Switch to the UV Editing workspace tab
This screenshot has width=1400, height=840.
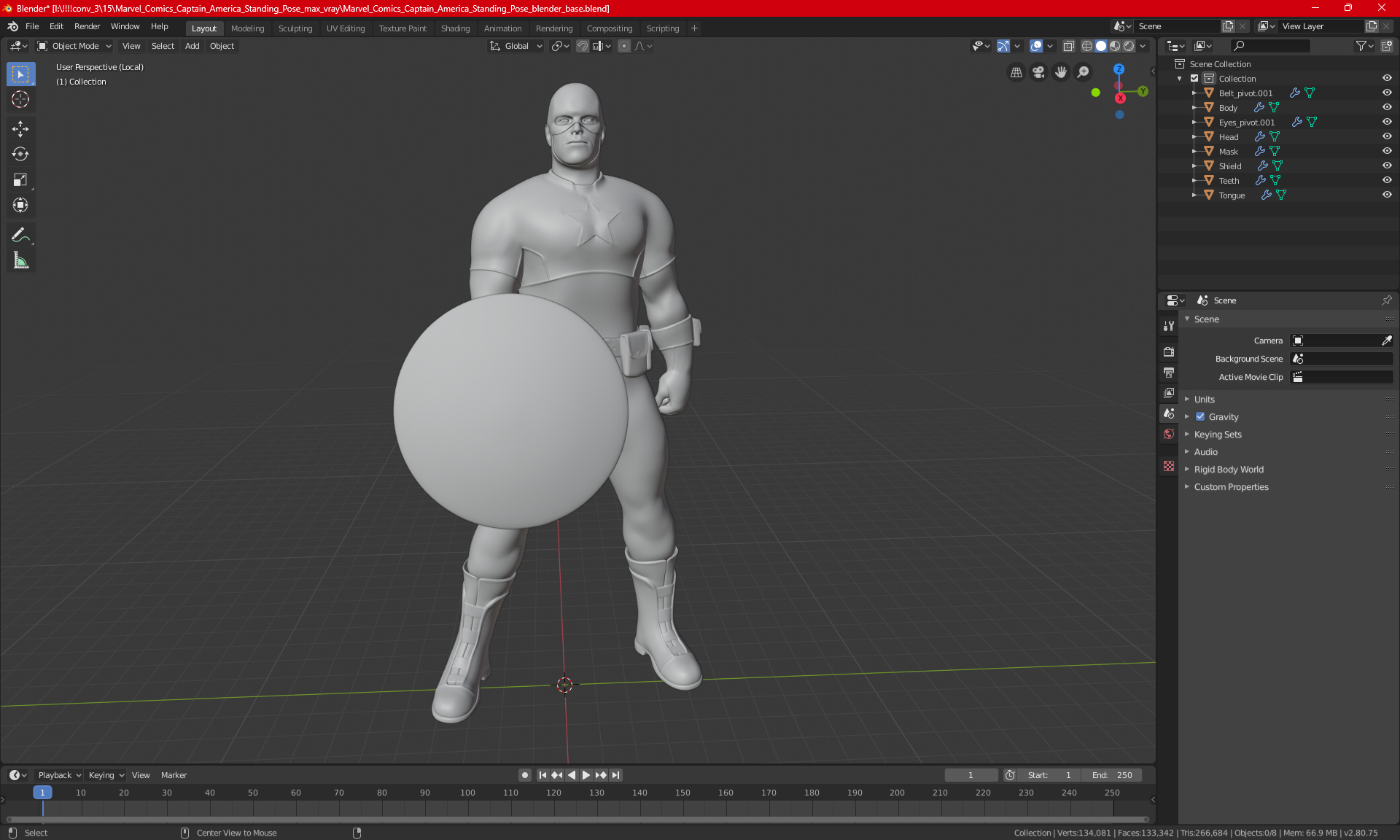coord(346,28)
